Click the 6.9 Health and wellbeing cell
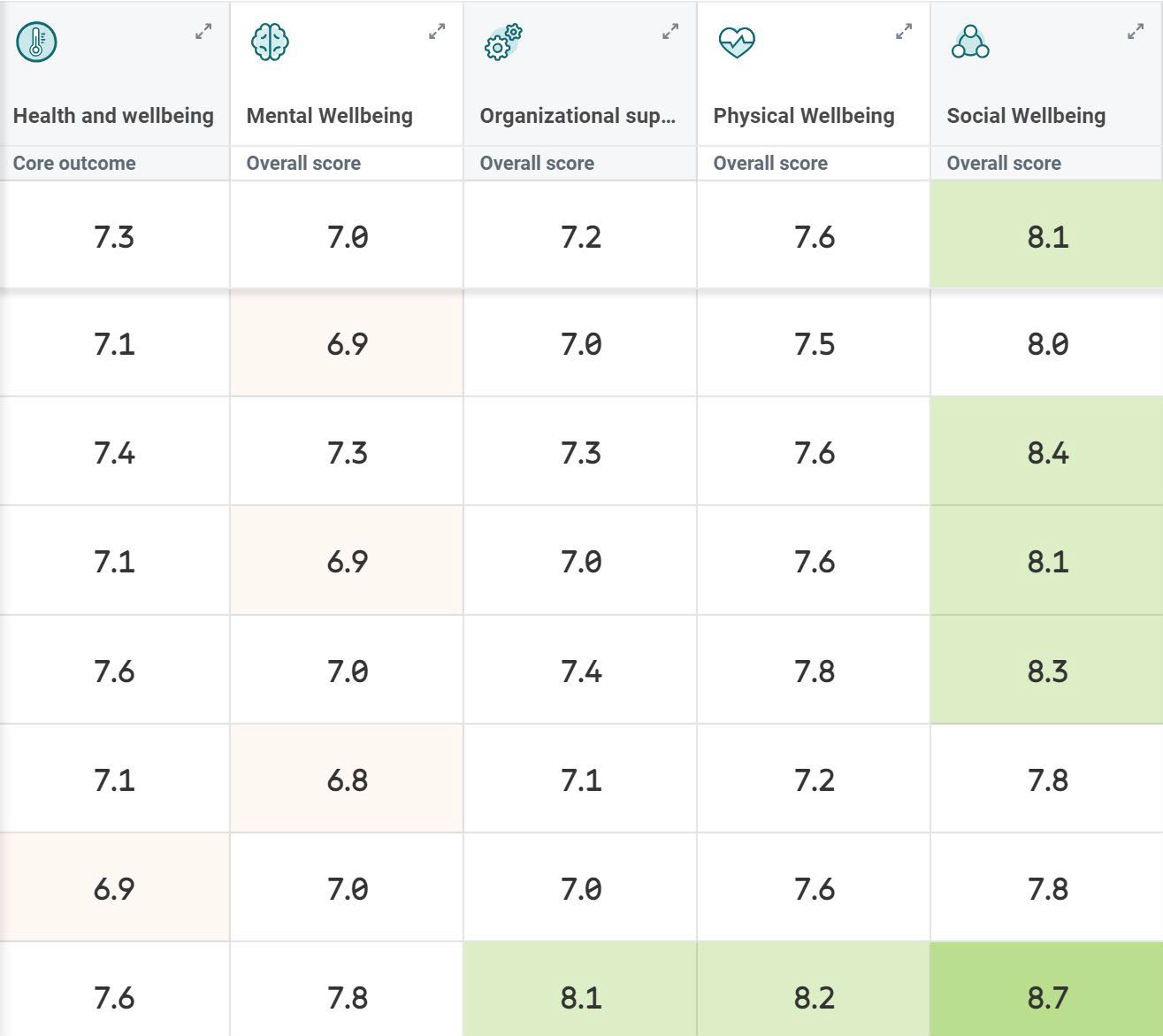This screenshot has width=1163, height=1036. tap(114, 888)
